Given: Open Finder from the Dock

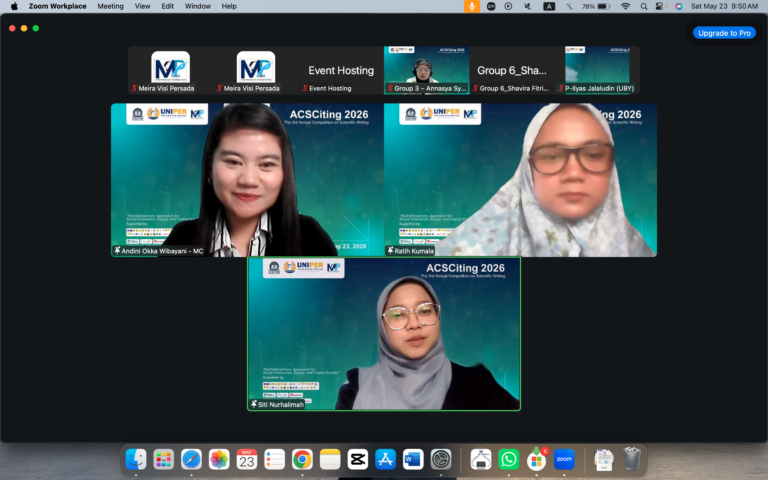Looking at the screenshot, I should click(x=136, y=459).
